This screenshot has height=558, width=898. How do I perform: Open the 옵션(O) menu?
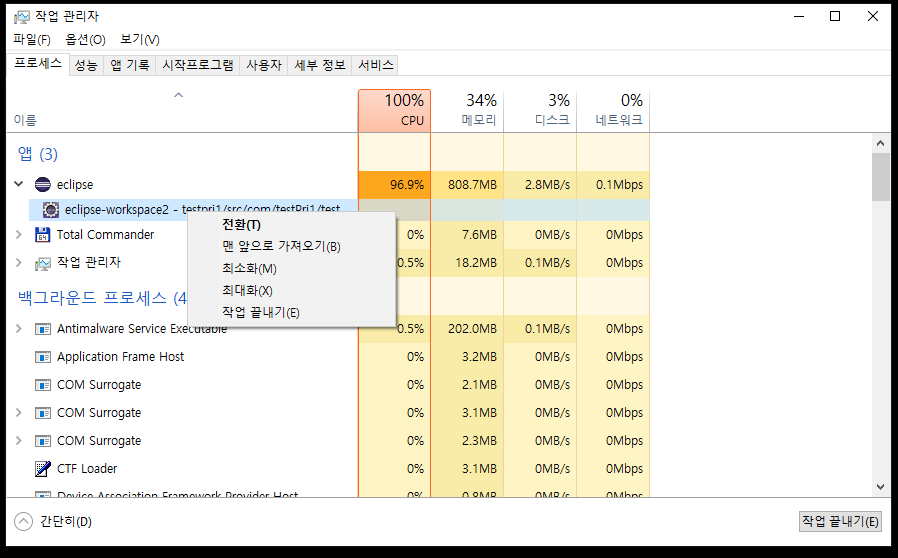click(85, 40)
